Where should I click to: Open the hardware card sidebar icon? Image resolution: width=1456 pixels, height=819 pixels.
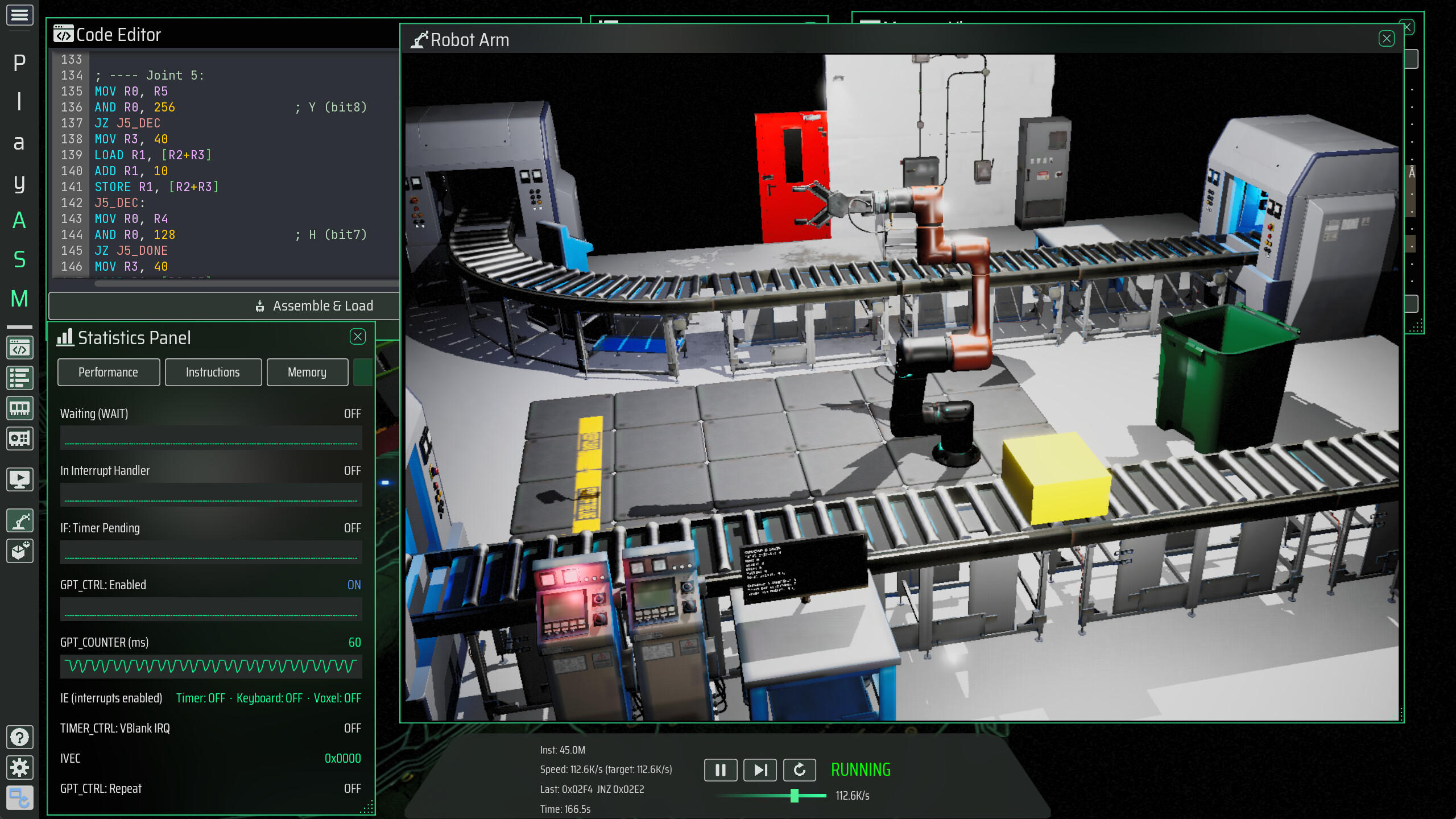(x=19, y=439)
